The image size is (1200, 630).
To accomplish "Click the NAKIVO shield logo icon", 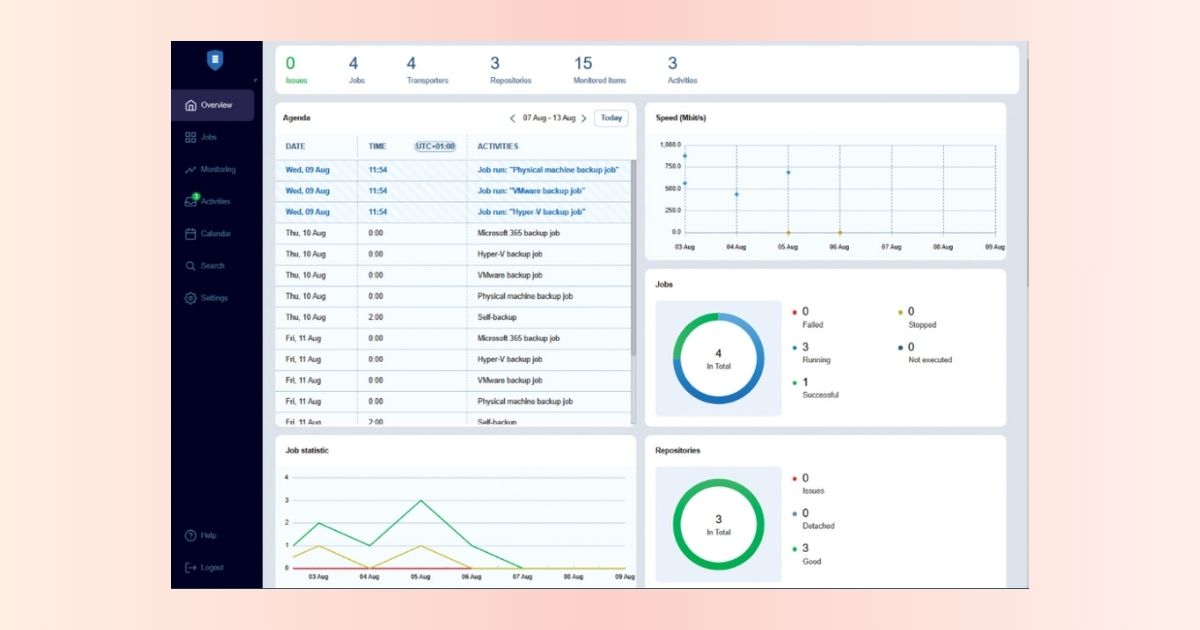I will (x=214, y=61).
